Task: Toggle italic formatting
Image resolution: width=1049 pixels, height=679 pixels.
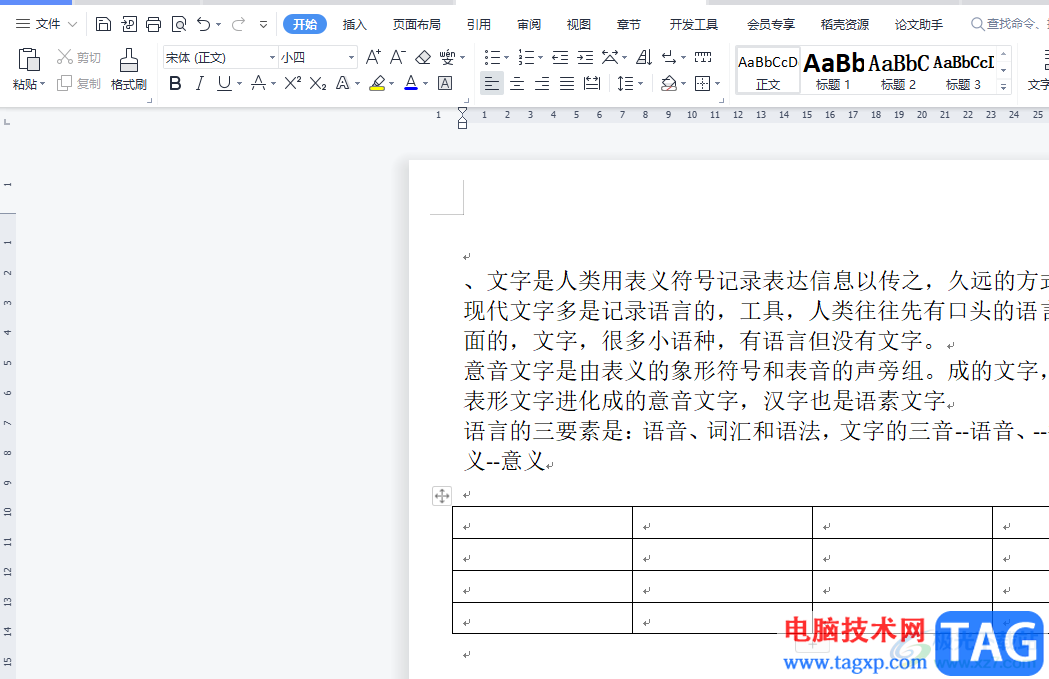Action: pos(199,84)
